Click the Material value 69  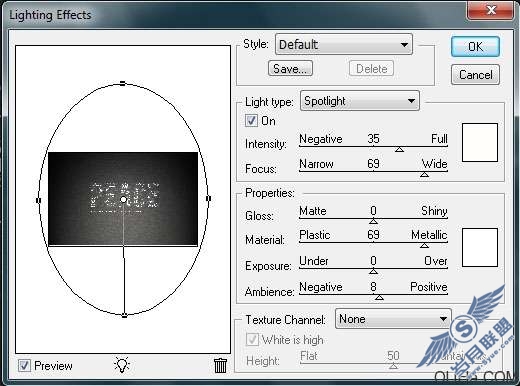coord(373,235)
